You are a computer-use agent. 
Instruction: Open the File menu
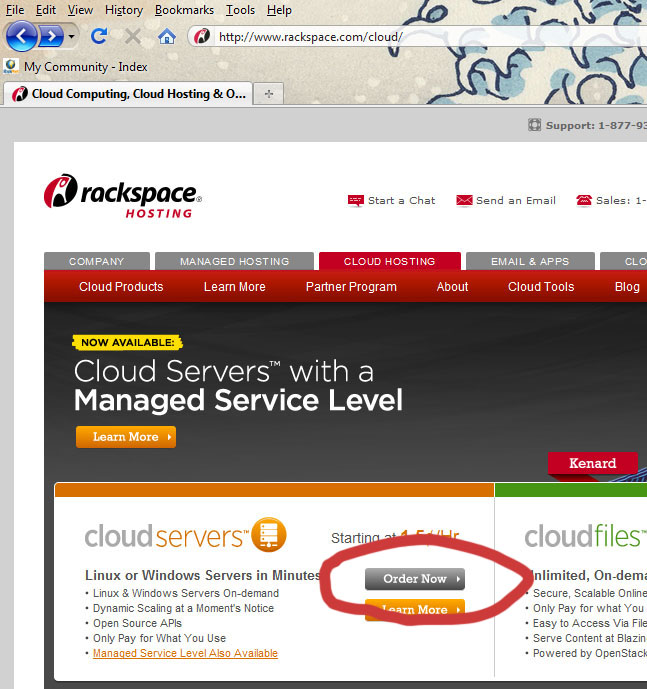click(15, 10)
